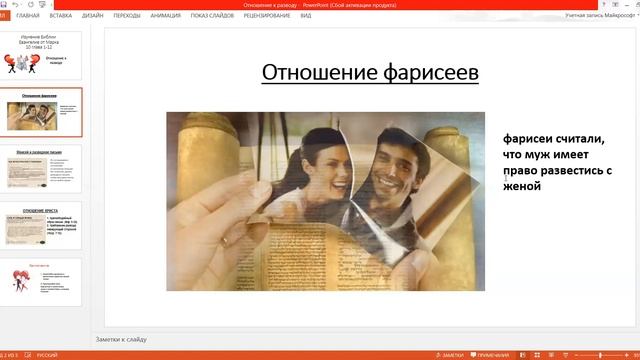Open the ПОКАЗ СЛАЙДОВ ribbon tab

[212, 16]
